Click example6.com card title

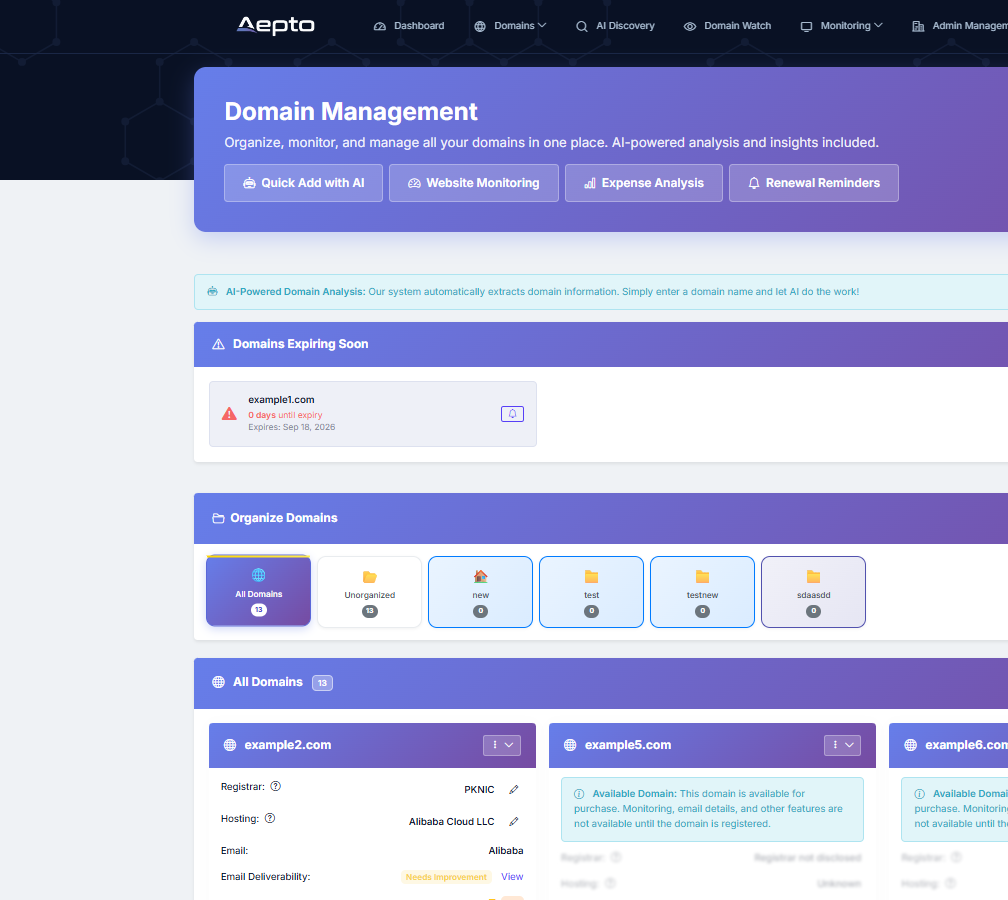click(x=966, y=745)
